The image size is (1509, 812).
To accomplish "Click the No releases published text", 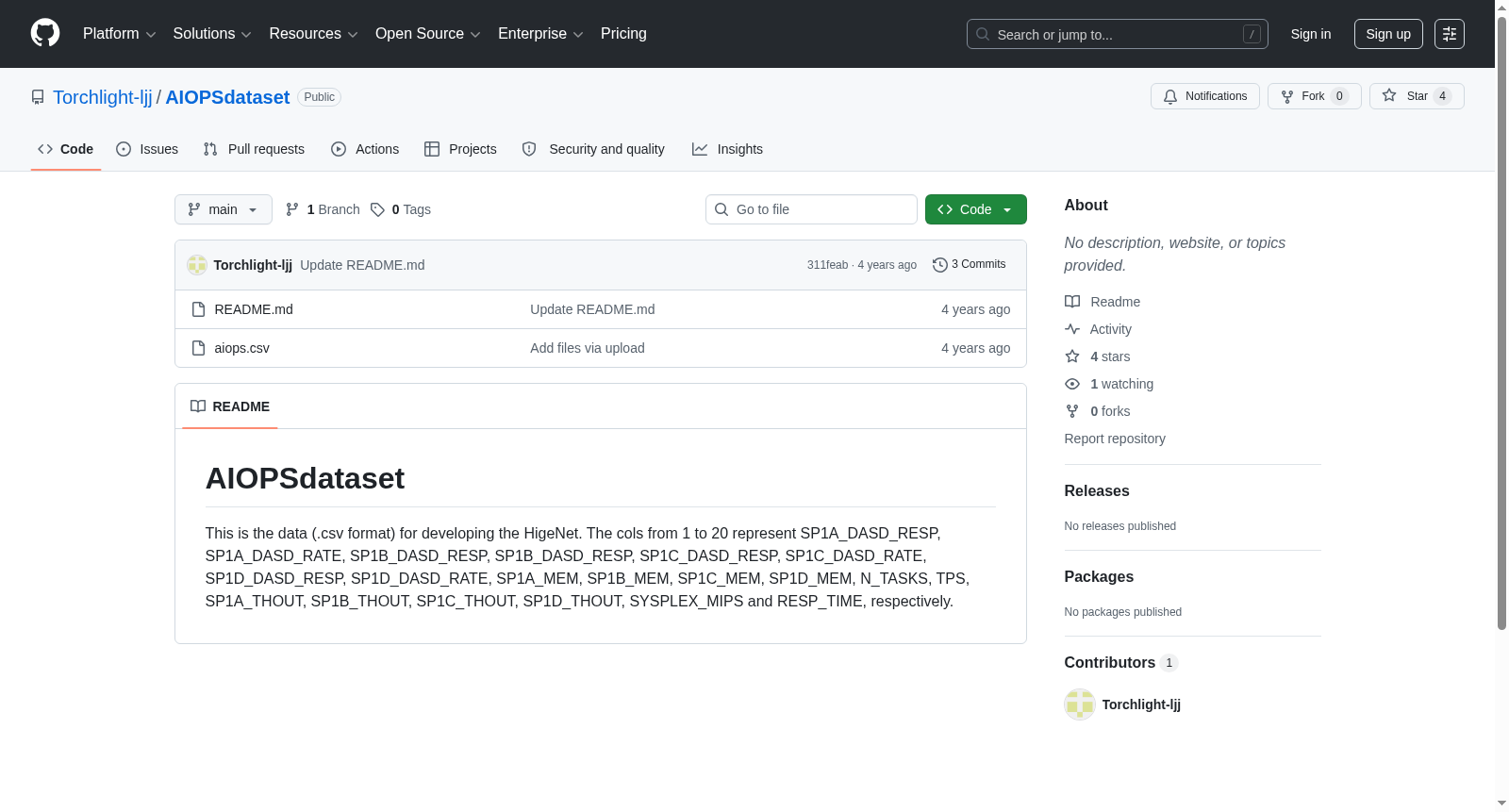I will tap(1120, 526).
